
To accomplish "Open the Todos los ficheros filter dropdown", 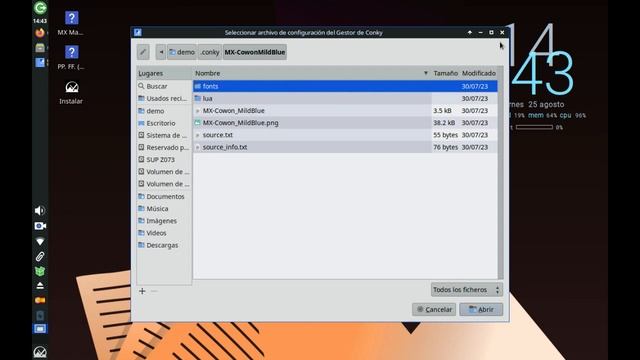I will coord(467,290).
